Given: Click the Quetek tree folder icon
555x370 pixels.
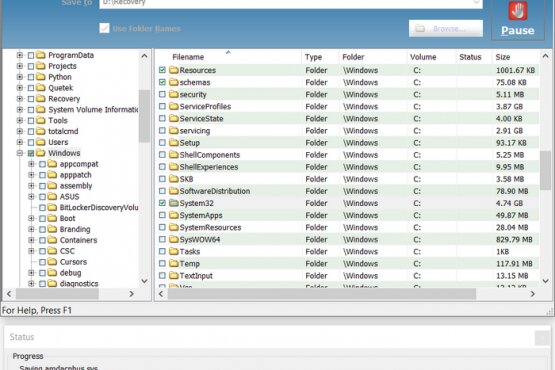Looking at the screenshot, I should (41, 87).
